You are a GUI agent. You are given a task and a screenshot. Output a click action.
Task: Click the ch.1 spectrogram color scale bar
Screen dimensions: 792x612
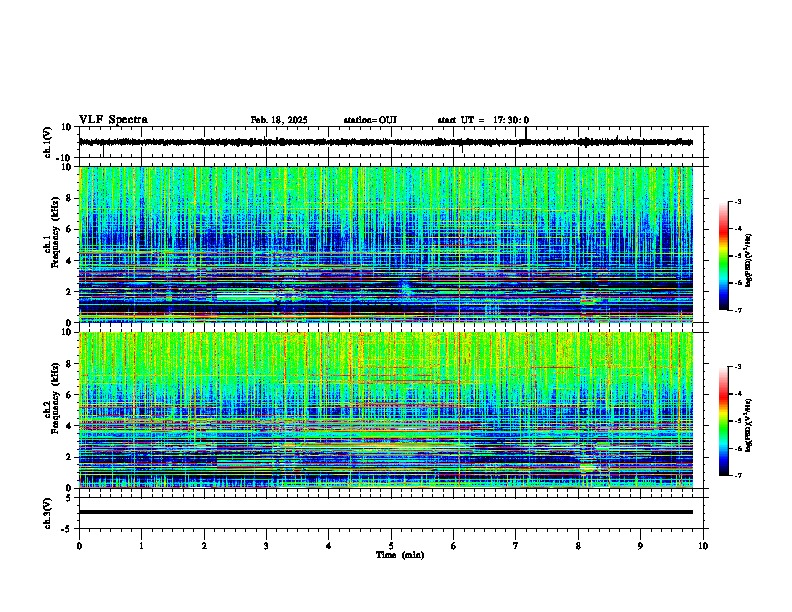pyautogui.click(x=724, y=256)
